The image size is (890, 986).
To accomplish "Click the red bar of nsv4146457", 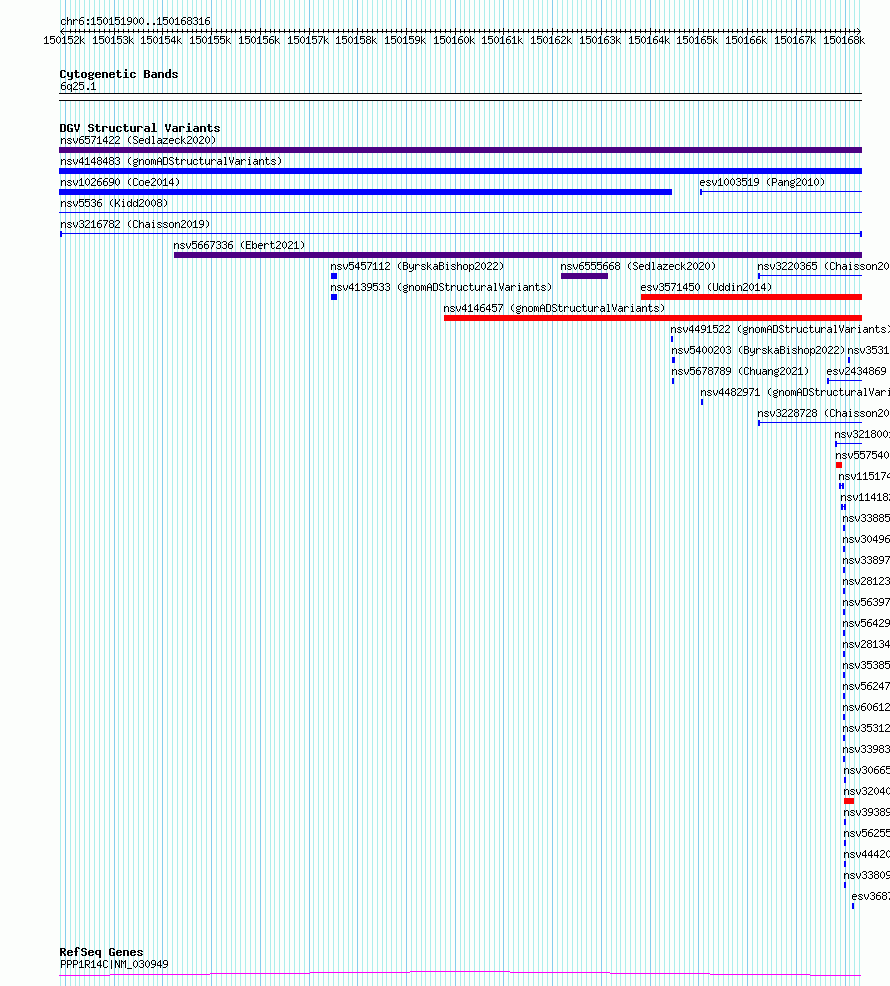I will 653,318.
